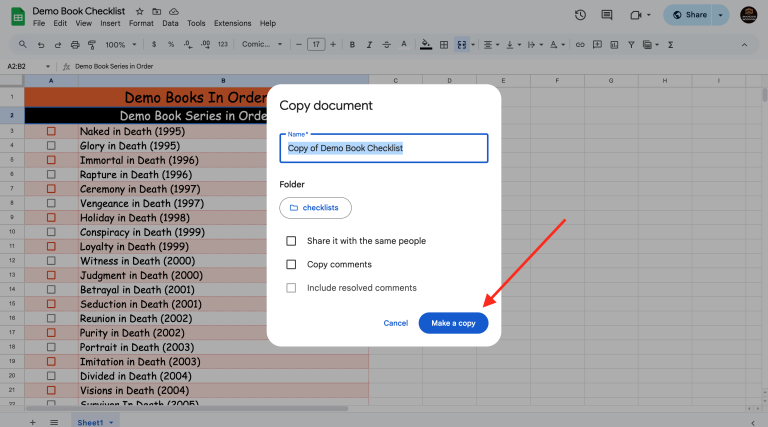Click the paint format icon

pyautogui.click(x=91, y=45)
